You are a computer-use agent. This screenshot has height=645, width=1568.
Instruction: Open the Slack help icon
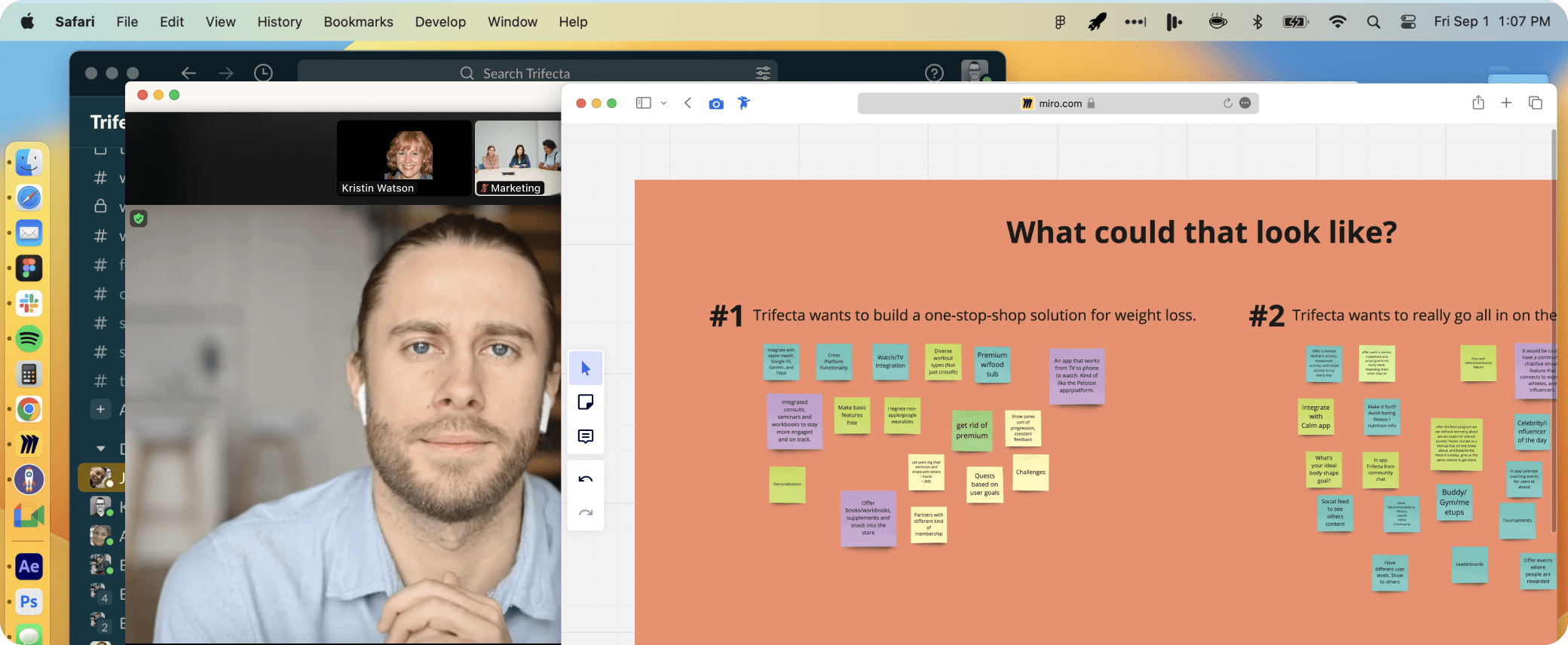pos(934,73)
